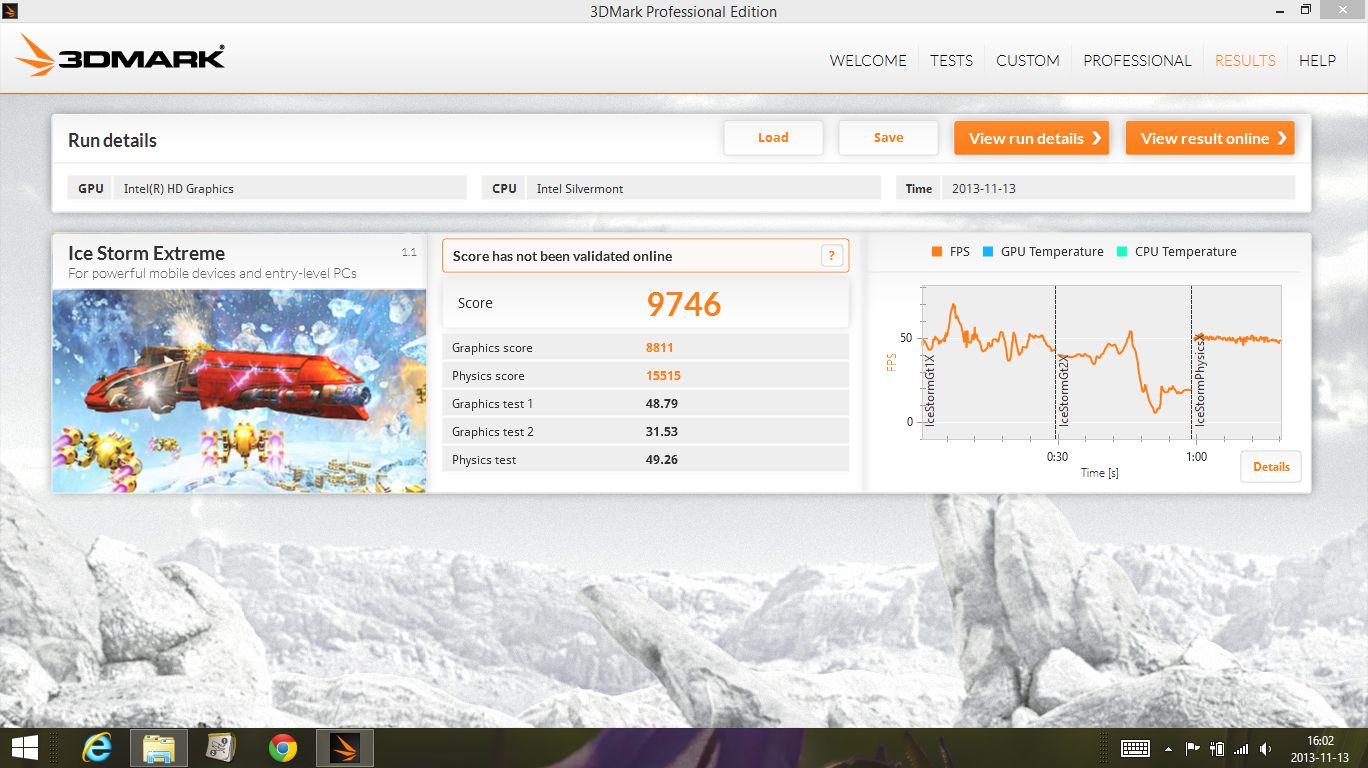Click the Run details heading

click(112, 140)
